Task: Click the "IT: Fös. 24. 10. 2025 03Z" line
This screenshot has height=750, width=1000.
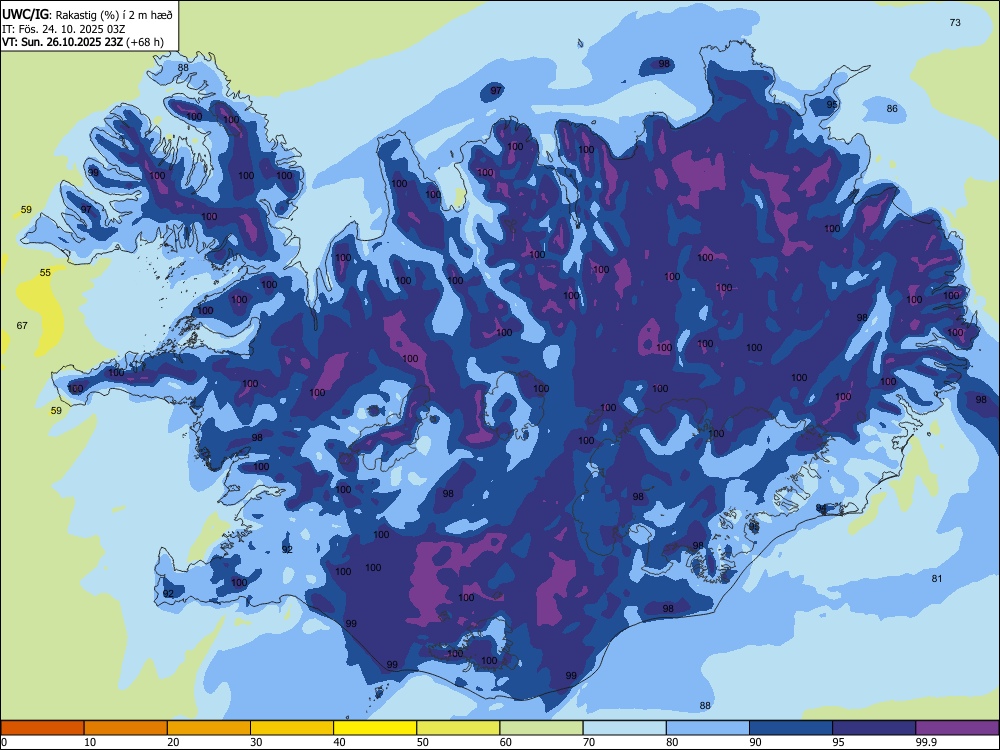Action: point(64,29)
